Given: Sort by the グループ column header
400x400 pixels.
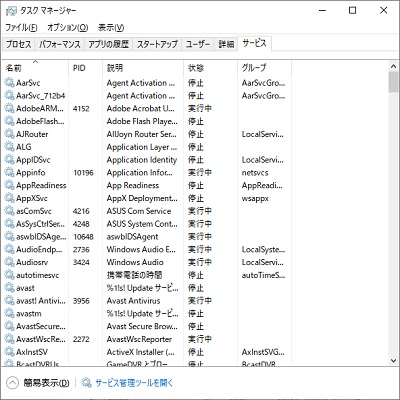Looking at the screenshot, I should pos(265,68).
